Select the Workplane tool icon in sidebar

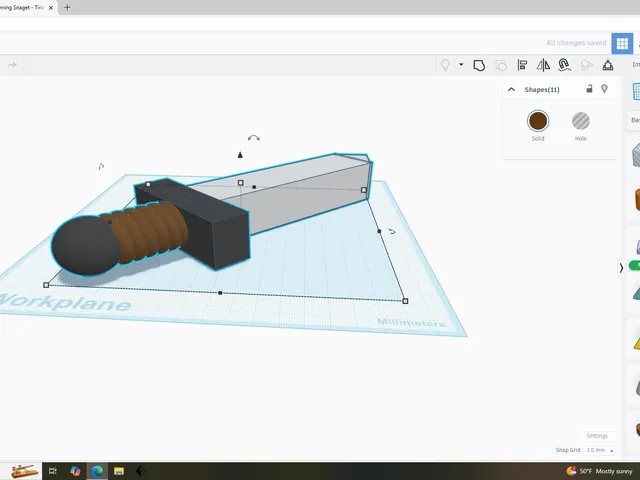click(x=636, y=91)
